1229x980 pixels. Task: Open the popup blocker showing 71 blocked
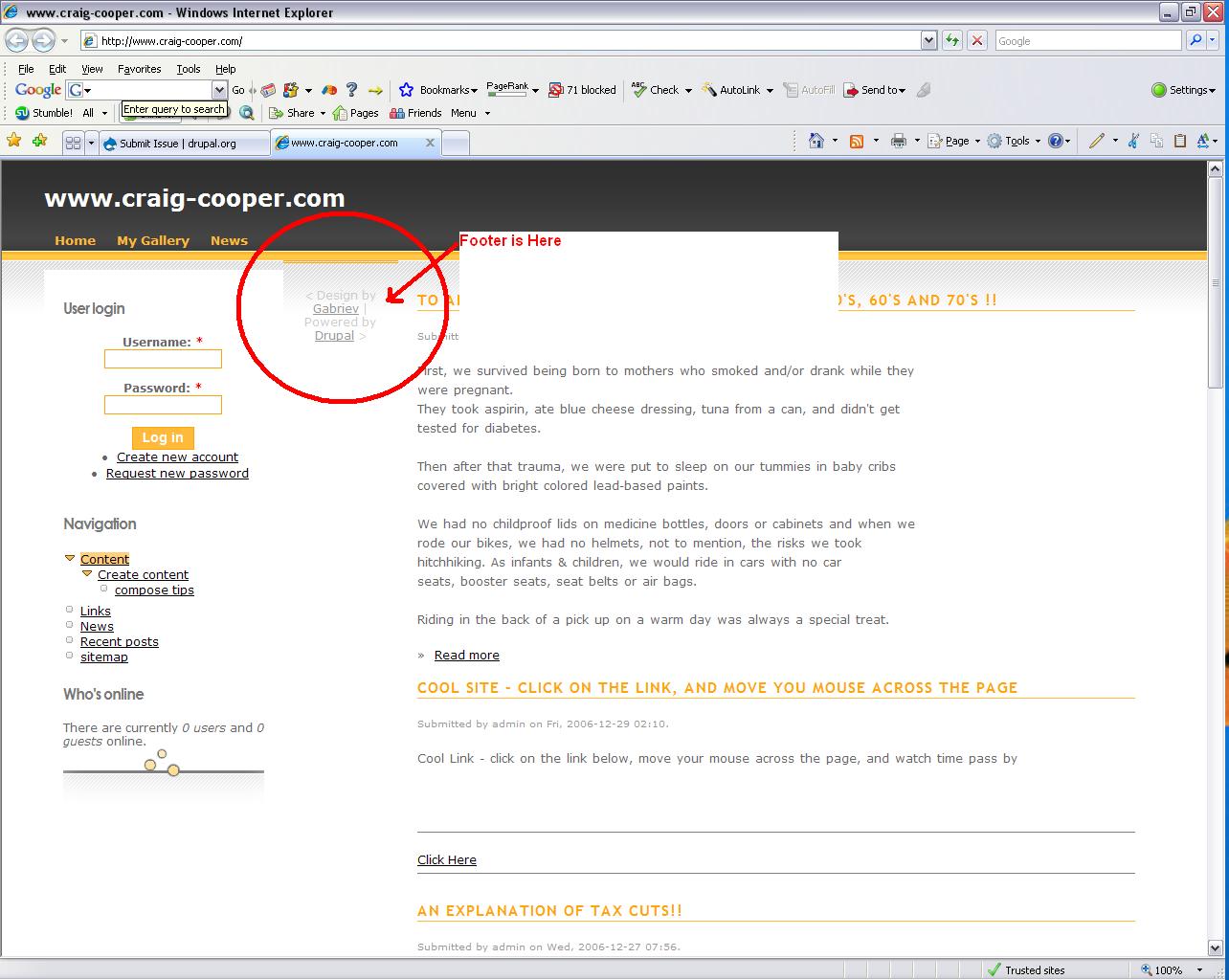tap(583, 90)
